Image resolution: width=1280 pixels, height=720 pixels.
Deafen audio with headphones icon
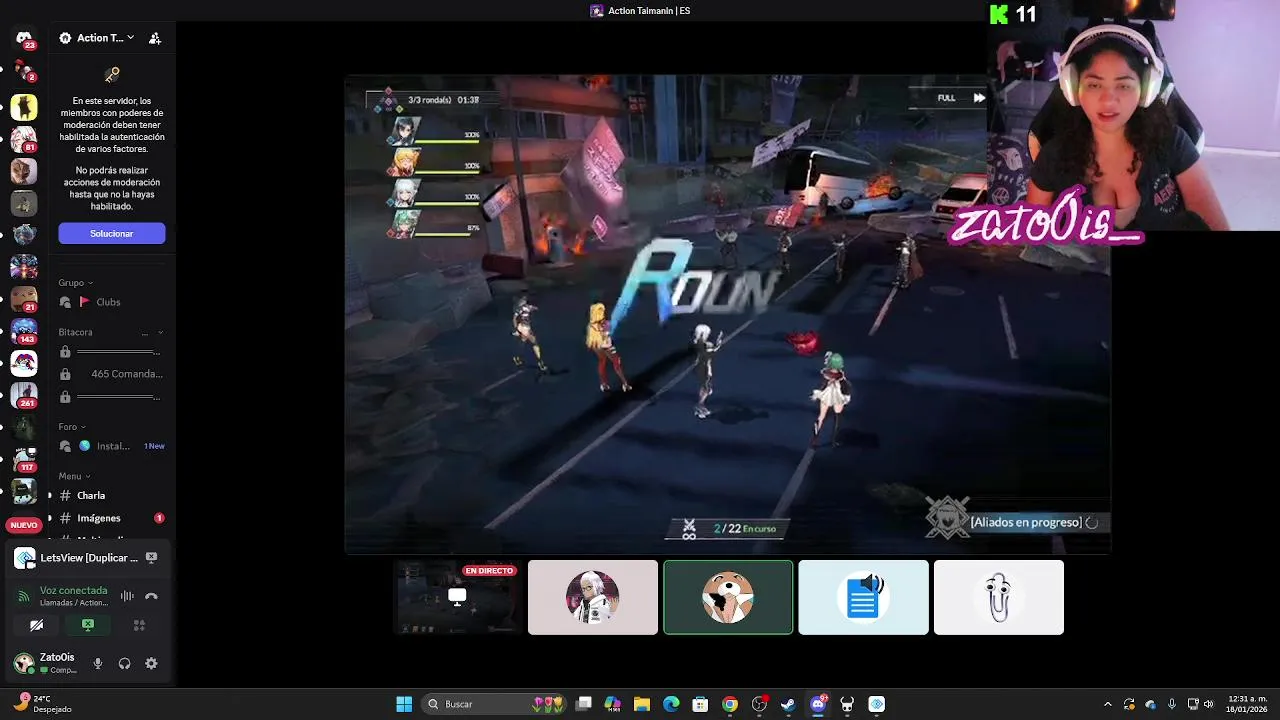124,663
